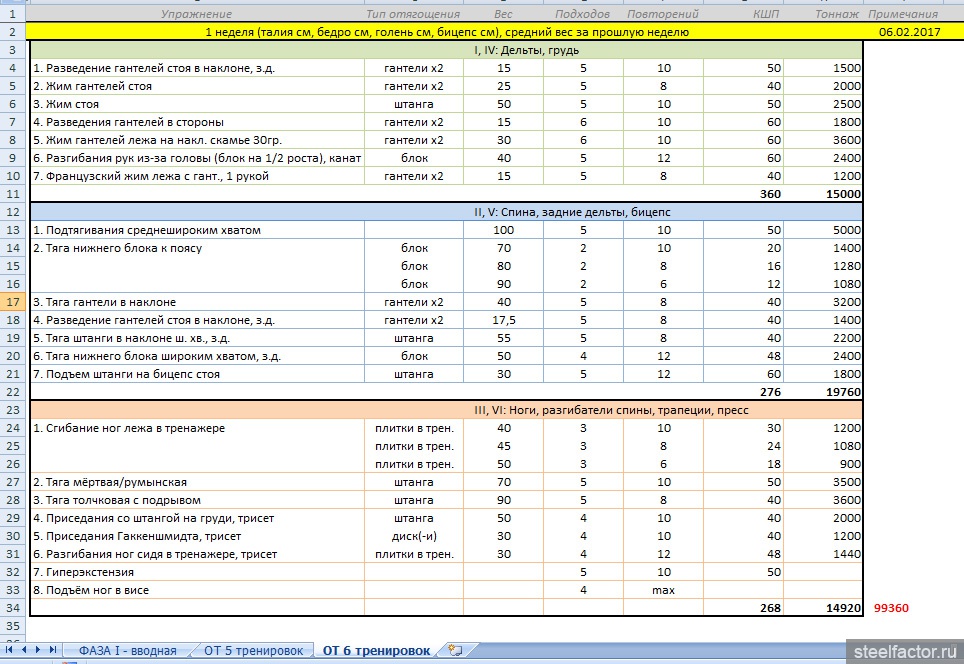This screenshot has height=664, width=964.
Task: Select the row 34 header
Action: tap(13, 608)
